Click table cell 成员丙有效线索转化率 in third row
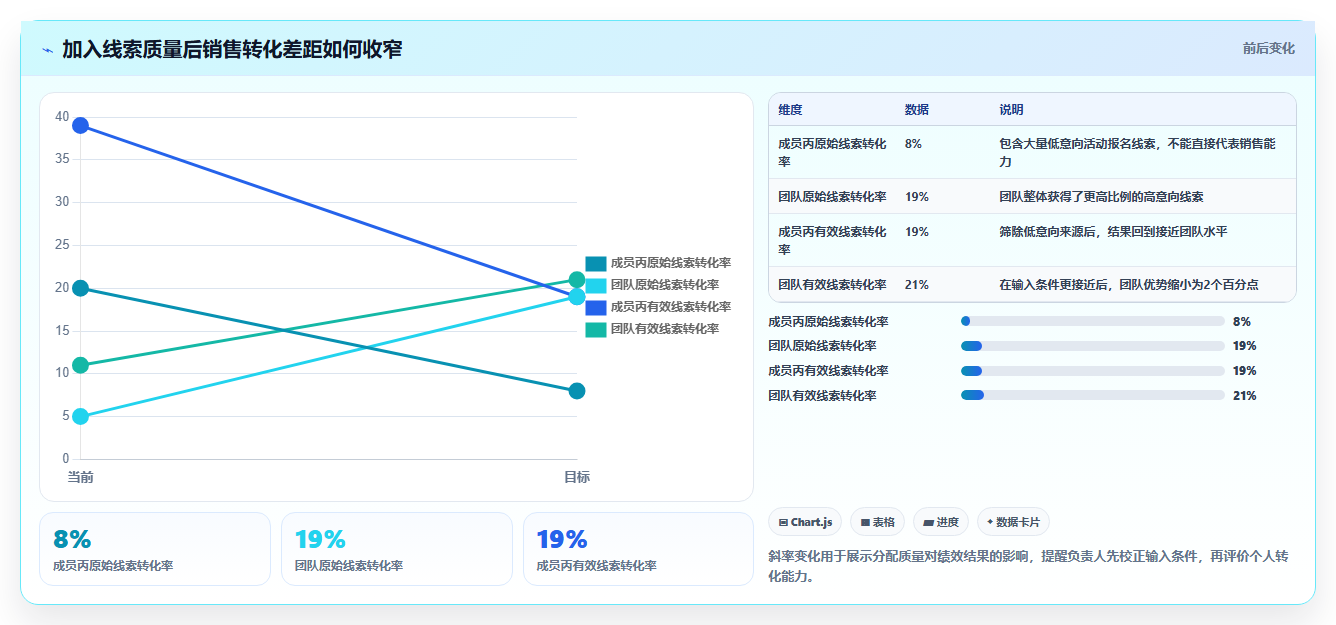Viewport: 1336px width, 625px height. point(832,240)
